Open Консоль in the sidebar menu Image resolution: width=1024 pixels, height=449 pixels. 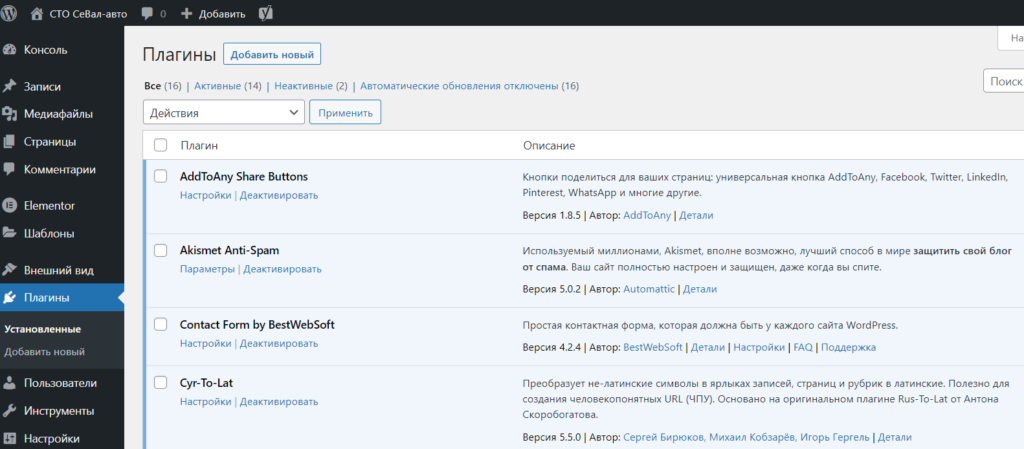pyautogui.click(x=46, y=50)
